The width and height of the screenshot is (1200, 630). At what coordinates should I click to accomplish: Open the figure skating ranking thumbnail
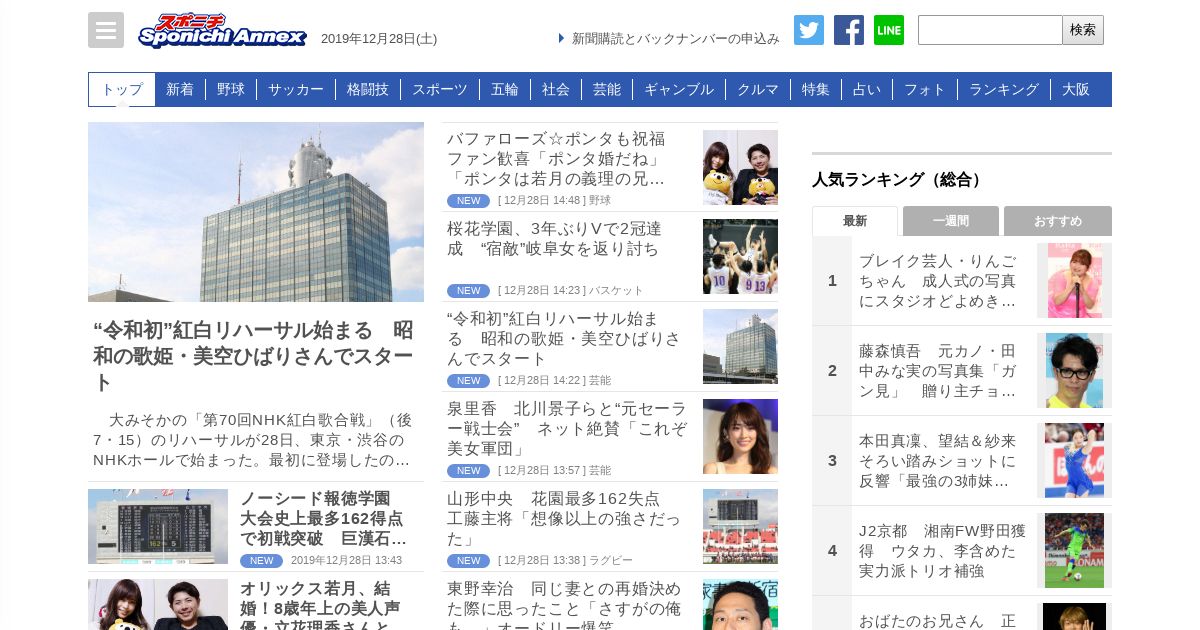pyautogui.click(x=1074, y=461)
